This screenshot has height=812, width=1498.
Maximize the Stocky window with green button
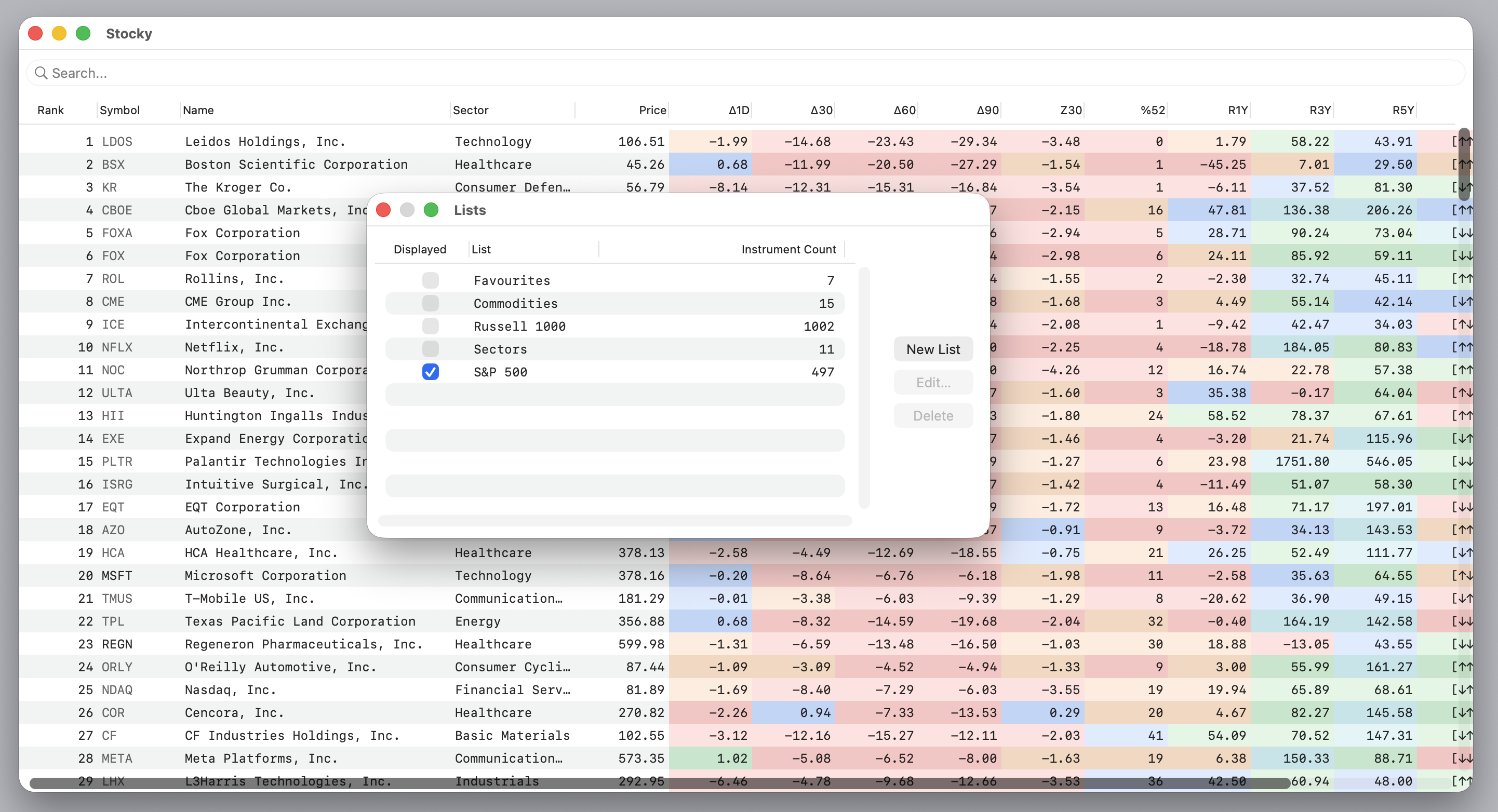[x=83, y=33]
